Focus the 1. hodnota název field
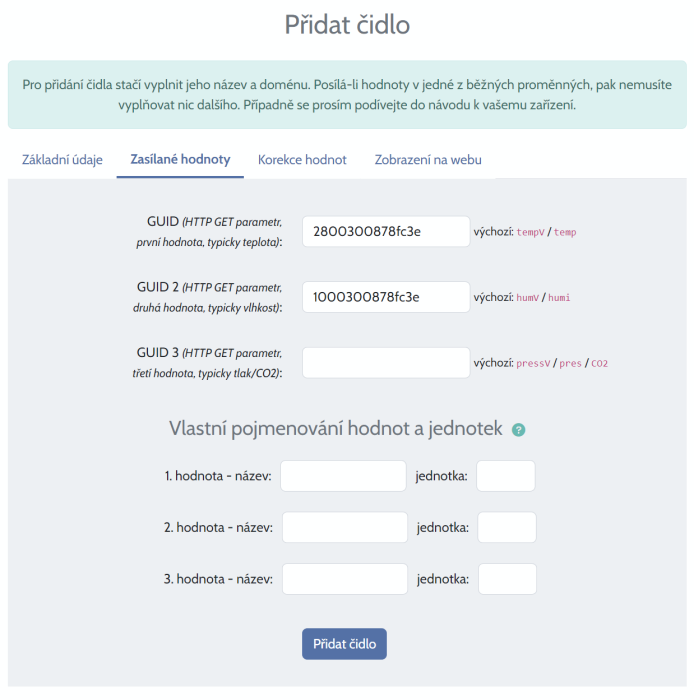The image size is (694, 700). tap(343, 476)
